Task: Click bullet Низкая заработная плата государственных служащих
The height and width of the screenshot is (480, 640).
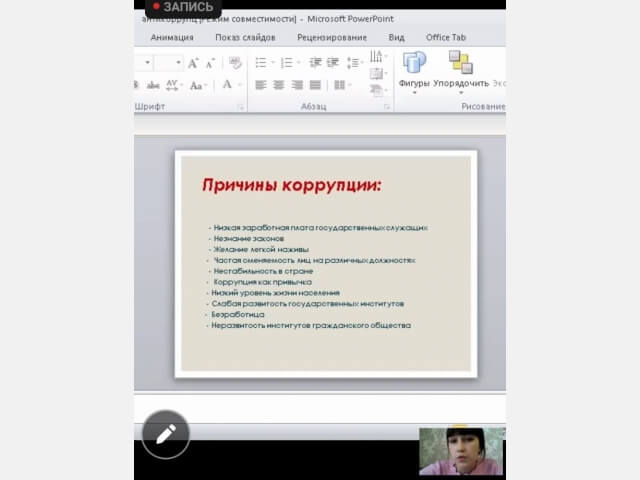Action: tap(320, 228)
